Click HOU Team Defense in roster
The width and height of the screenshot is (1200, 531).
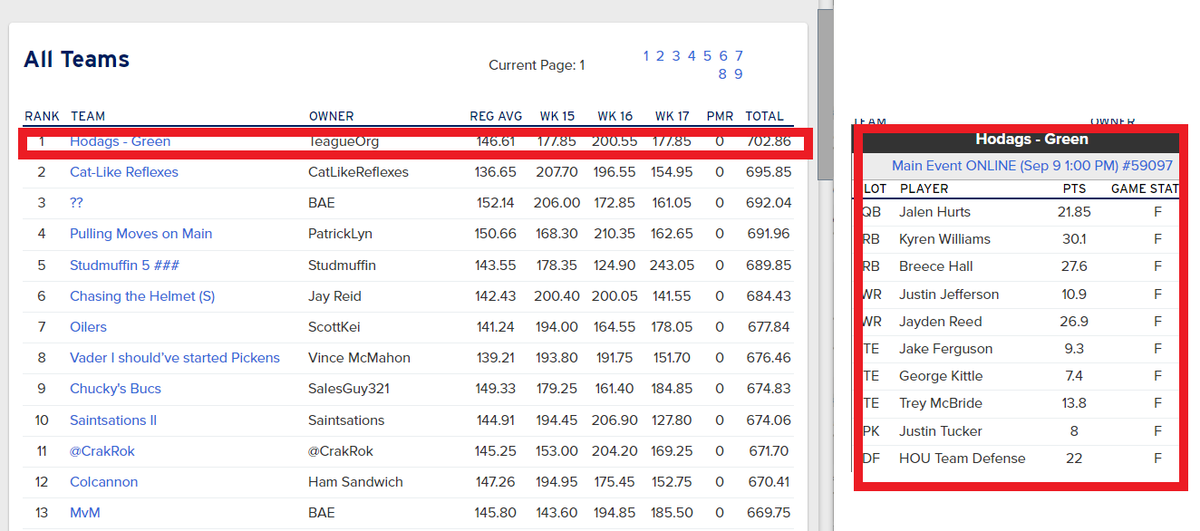[962, 458]
